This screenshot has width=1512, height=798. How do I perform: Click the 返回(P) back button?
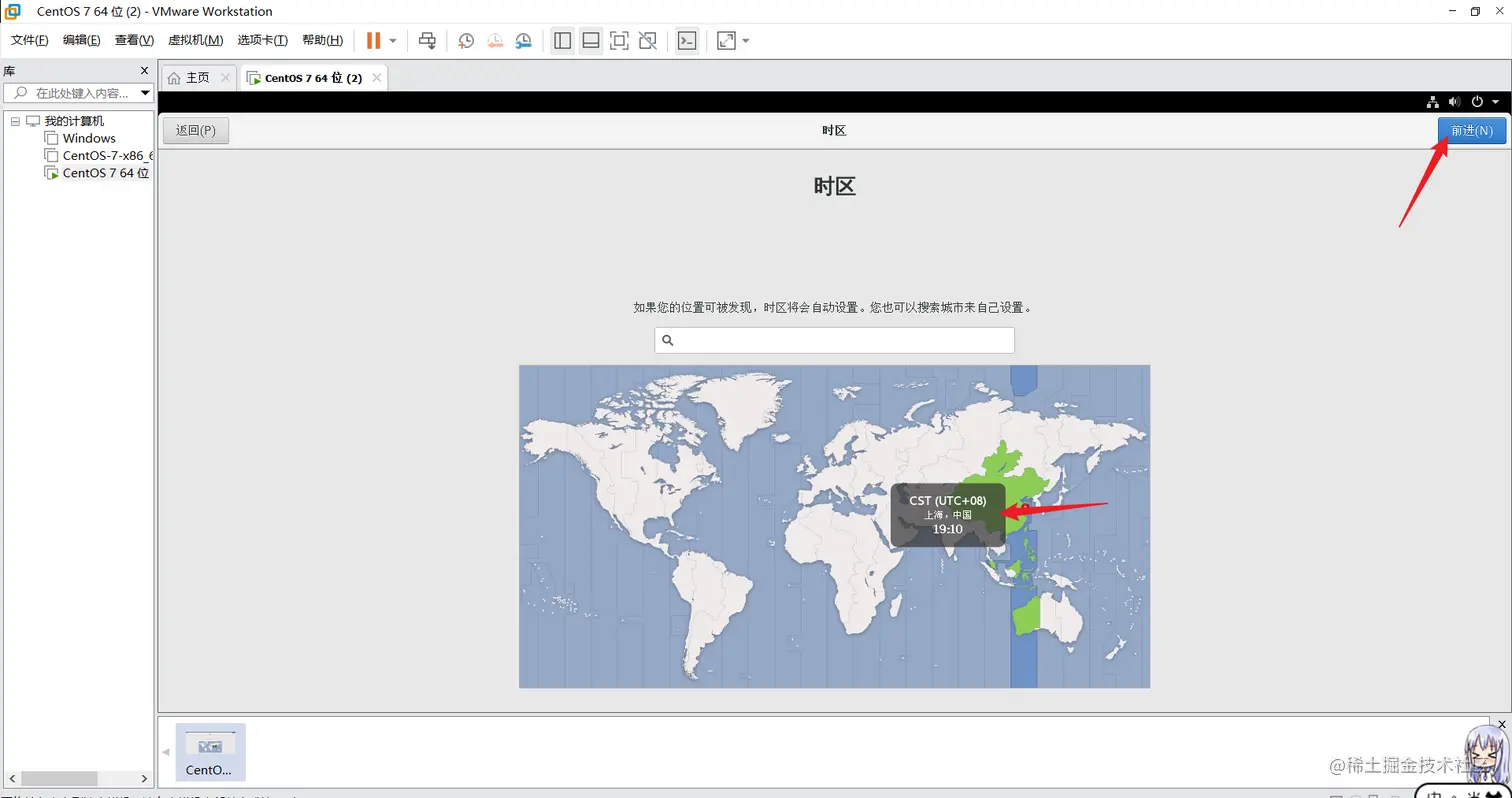click(196, 130)
